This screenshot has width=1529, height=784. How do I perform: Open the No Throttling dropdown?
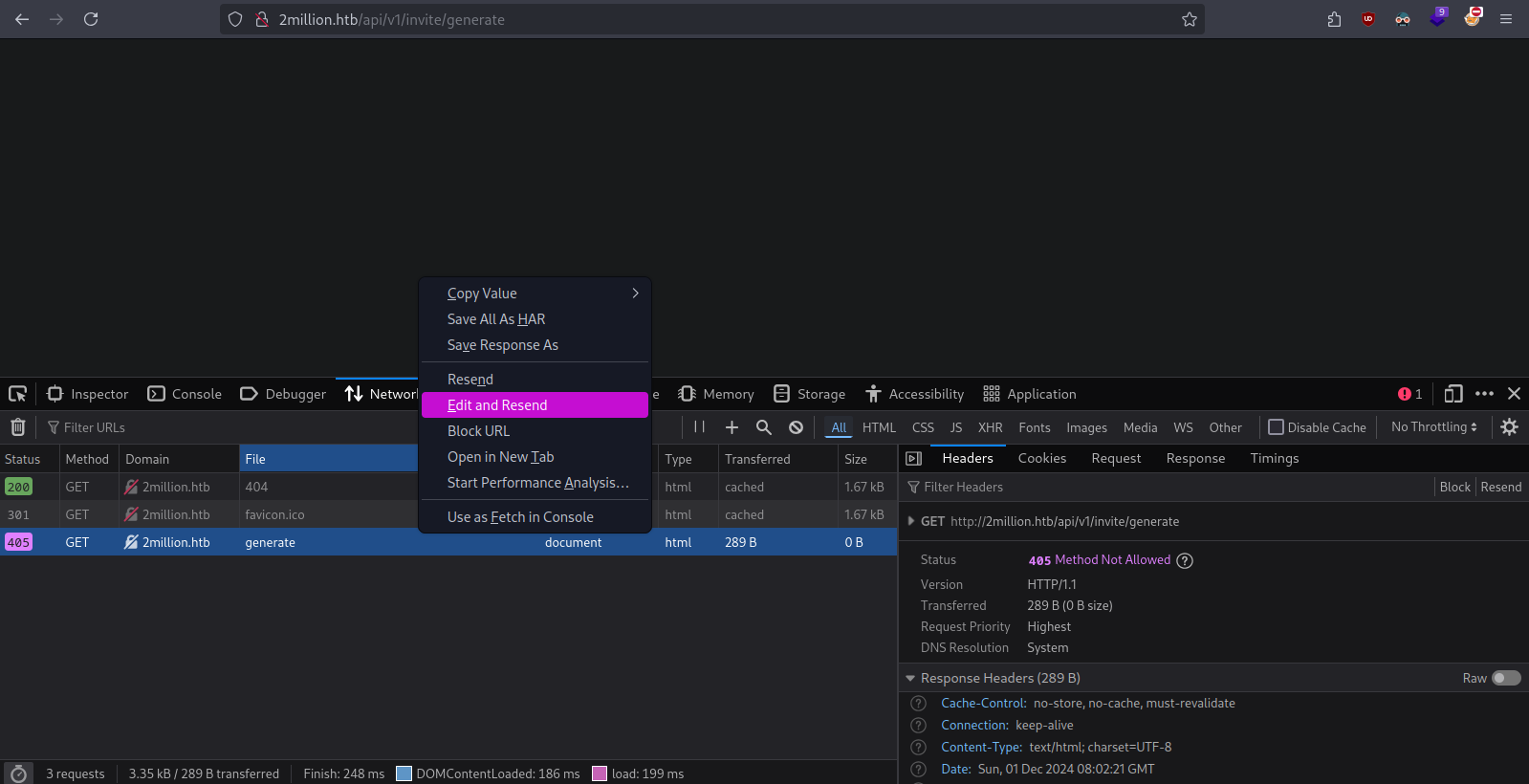[x=1433, y=427]
